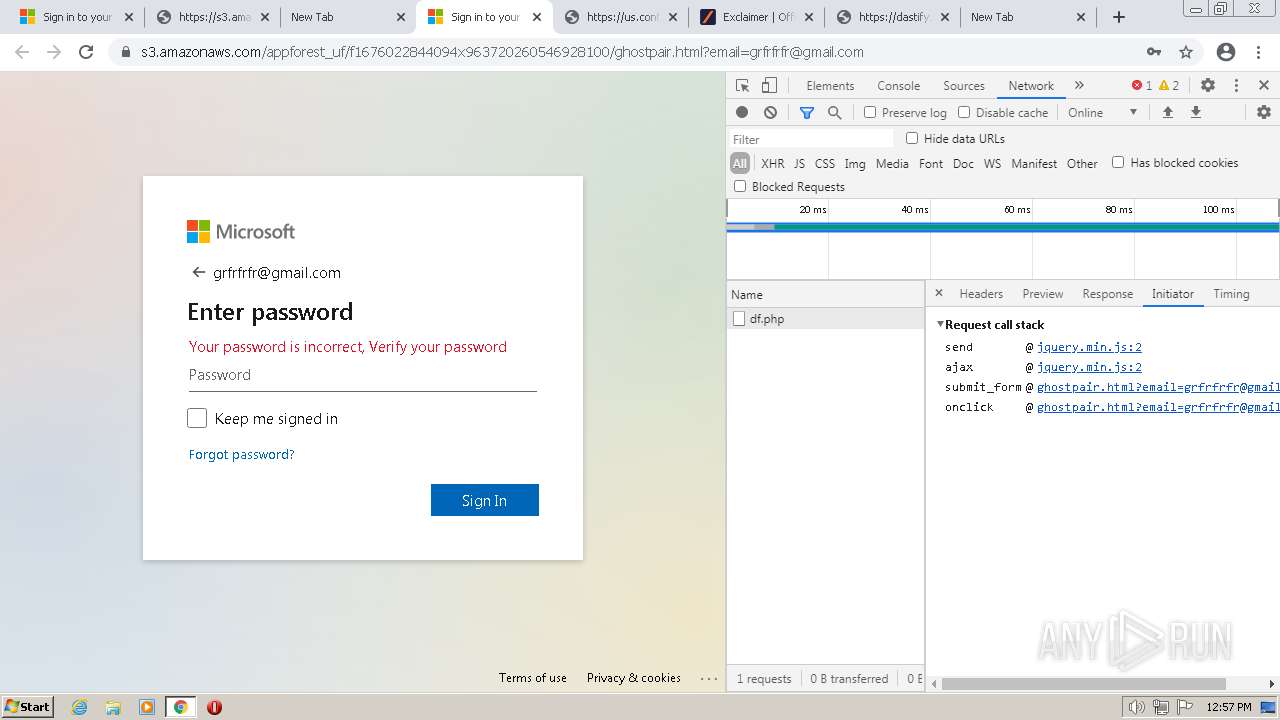The image size is (1280, 720).
Task: Switch to Console tab
Action: (898, 86)
